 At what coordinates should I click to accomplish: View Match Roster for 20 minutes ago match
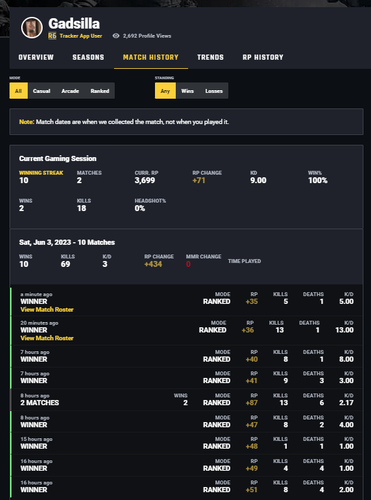click(x=47, y=338)
